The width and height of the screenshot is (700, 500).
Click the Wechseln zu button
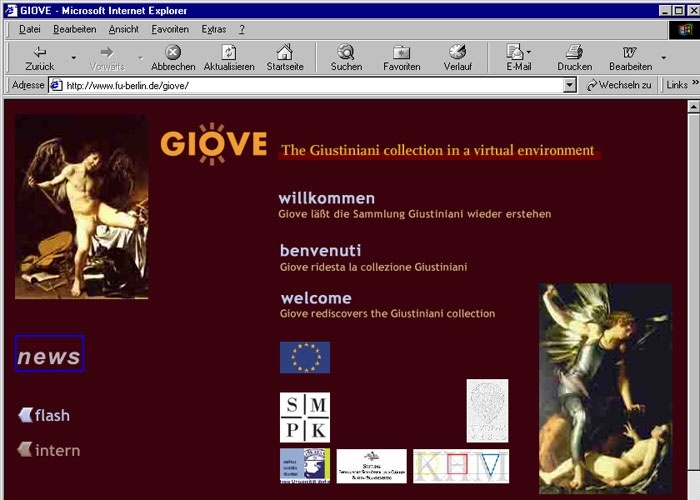tap(620, 86)
